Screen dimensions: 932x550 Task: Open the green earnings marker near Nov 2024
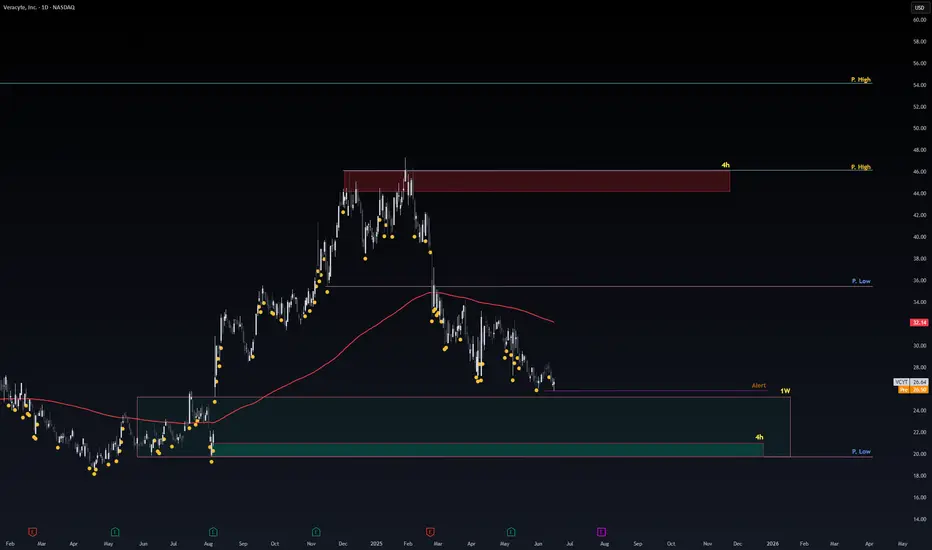click(x=316, y=532)
